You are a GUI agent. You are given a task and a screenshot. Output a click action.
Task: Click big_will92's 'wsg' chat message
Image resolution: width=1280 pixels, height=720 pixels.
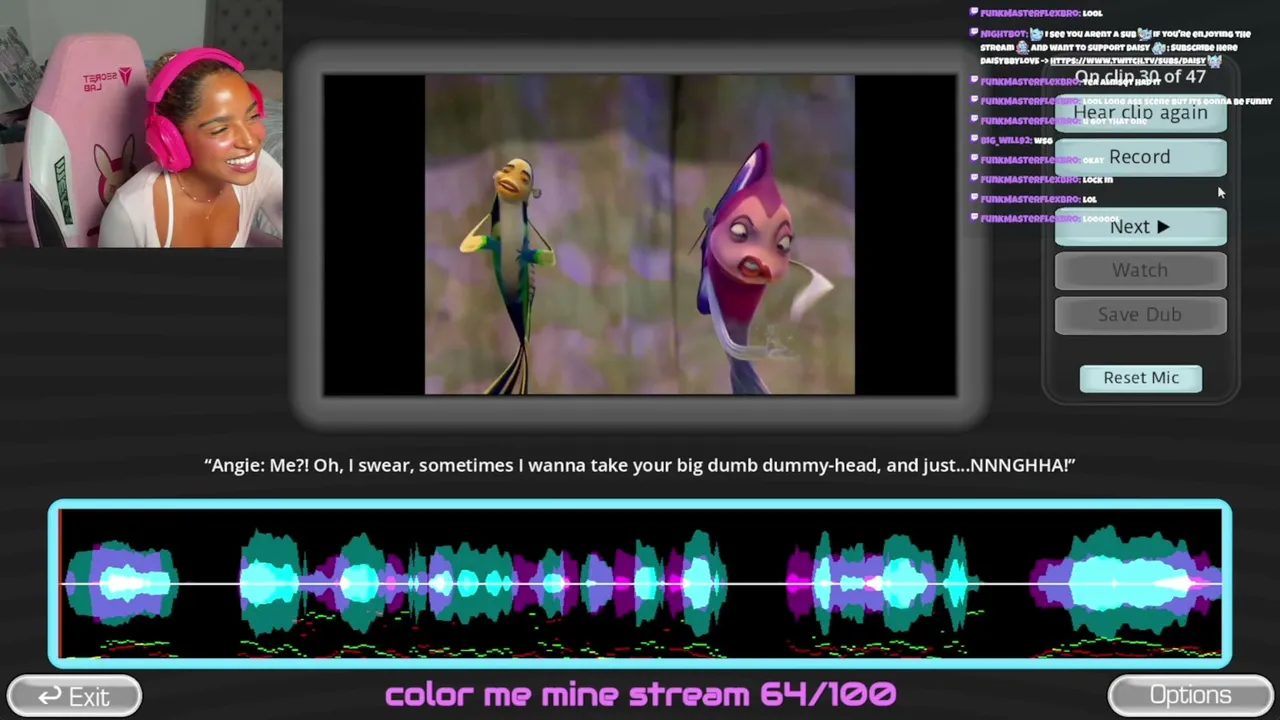pyautogui.click(x=1011, y=140)
